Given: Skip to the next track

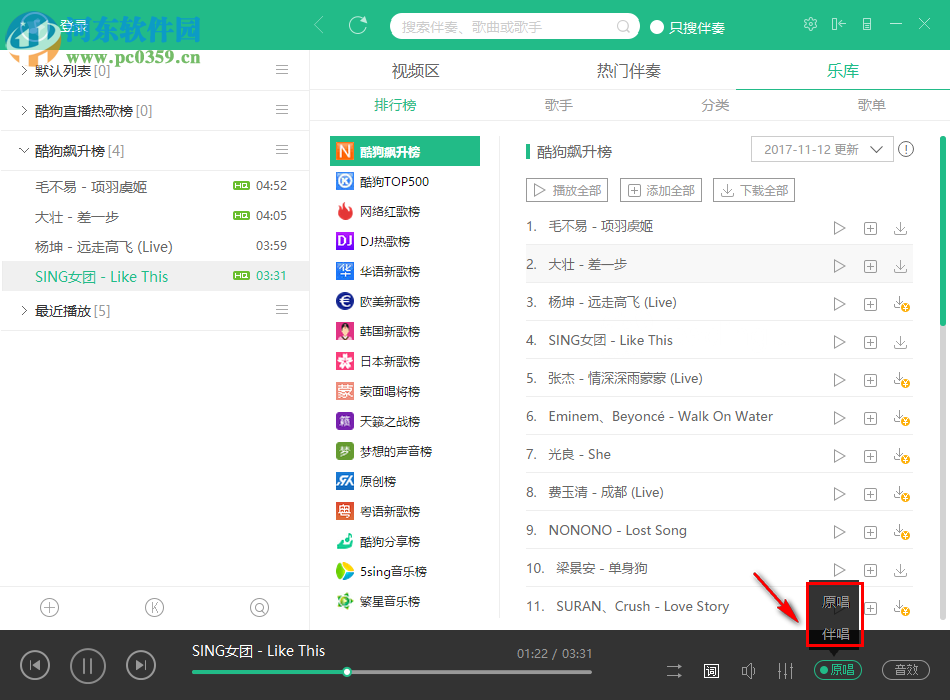Looking at the screenshot, I should (x=141, y=665).
